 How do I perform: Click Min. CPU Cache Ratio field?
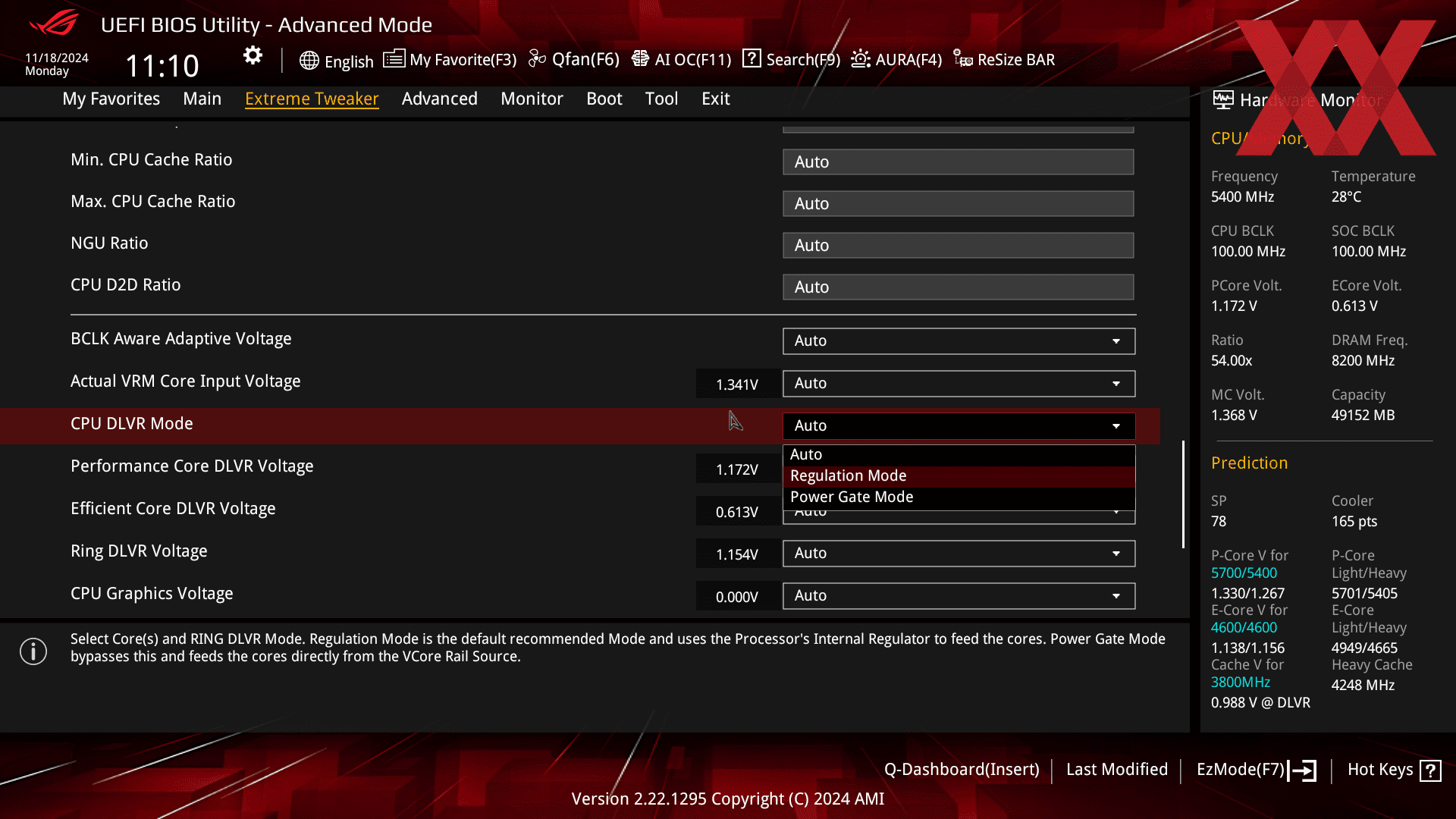959,162
